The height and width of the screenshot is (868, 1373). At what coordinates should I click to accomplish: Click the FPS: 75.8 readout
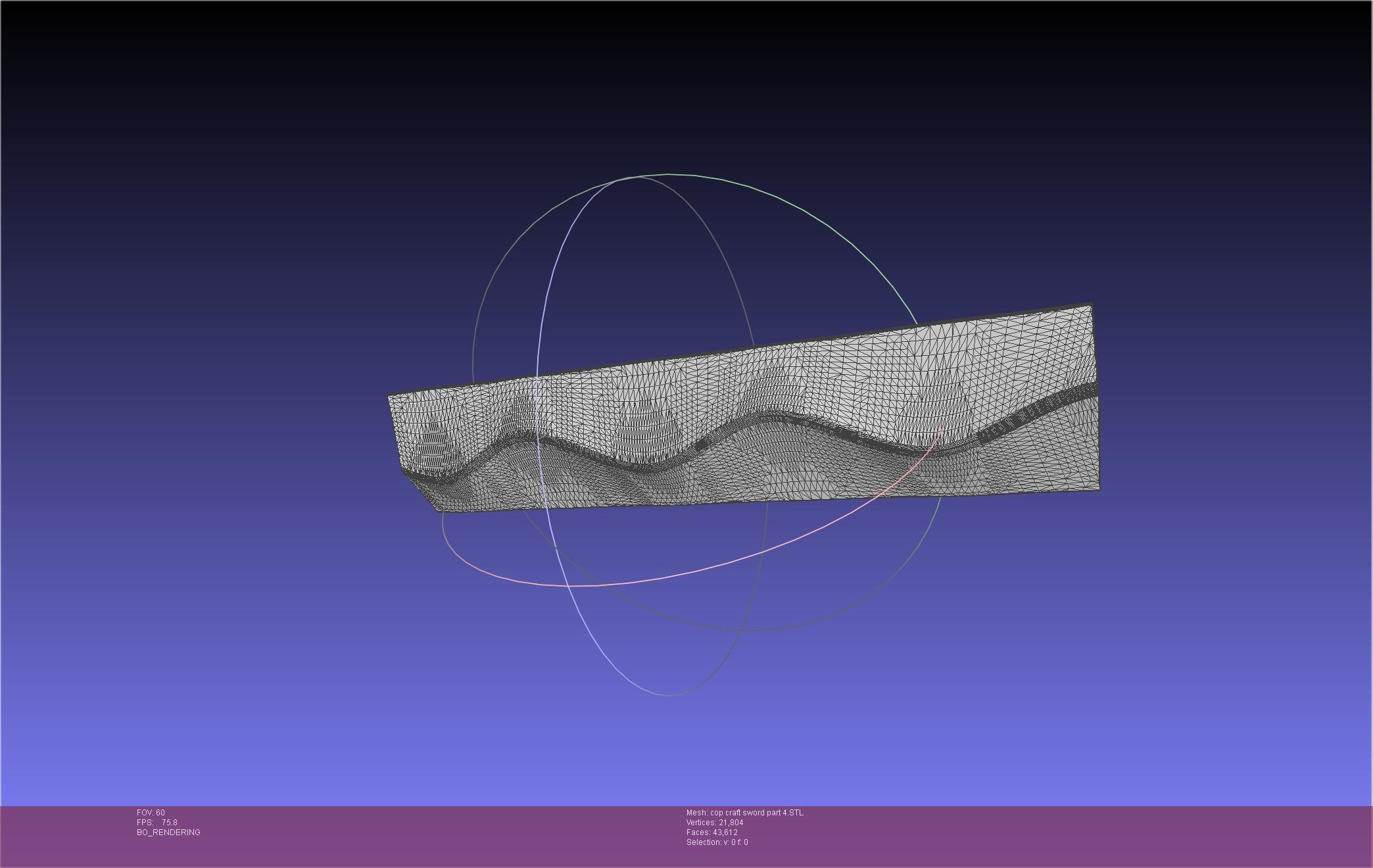click(157, 823)
